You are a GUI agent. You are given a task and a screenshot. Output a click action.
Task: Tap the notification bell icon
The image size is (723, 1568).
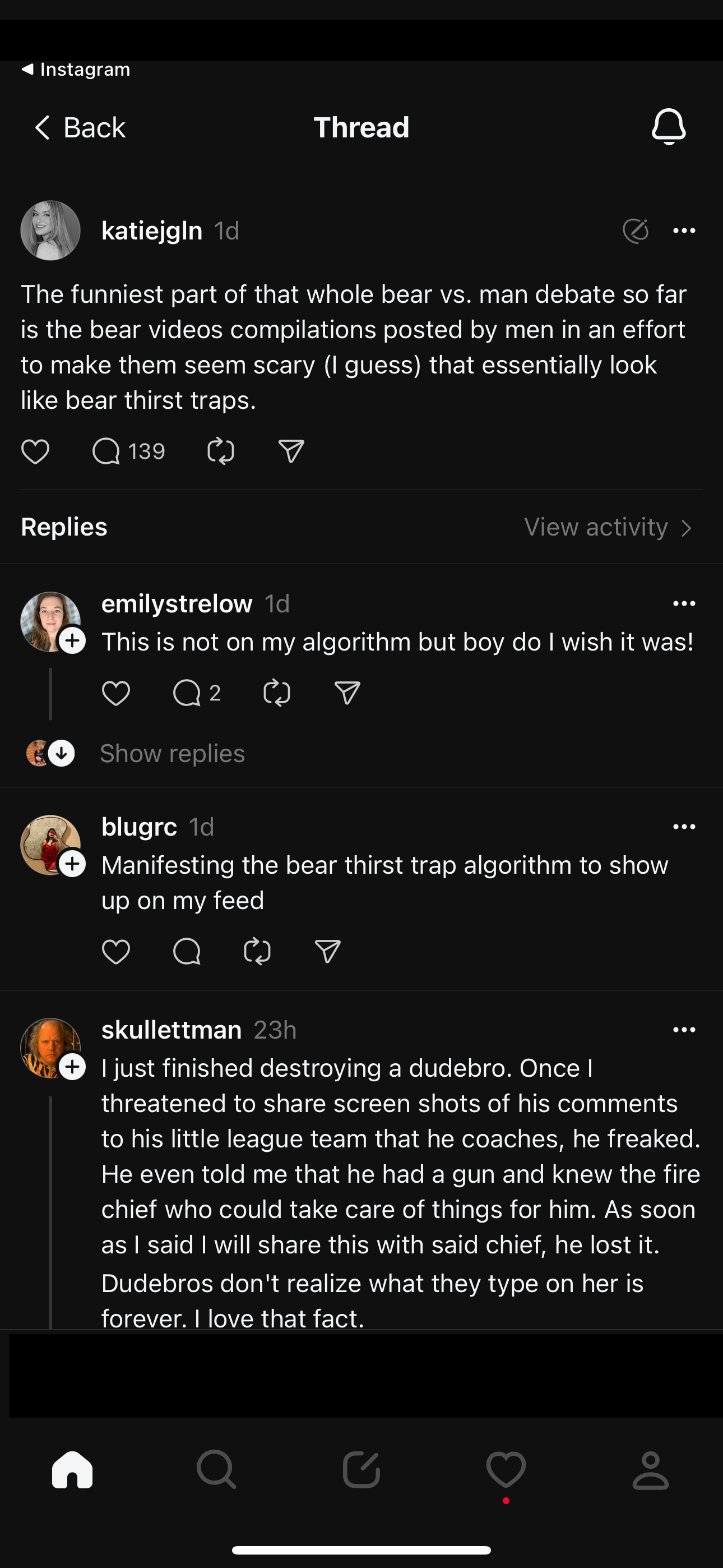(668, 127)
